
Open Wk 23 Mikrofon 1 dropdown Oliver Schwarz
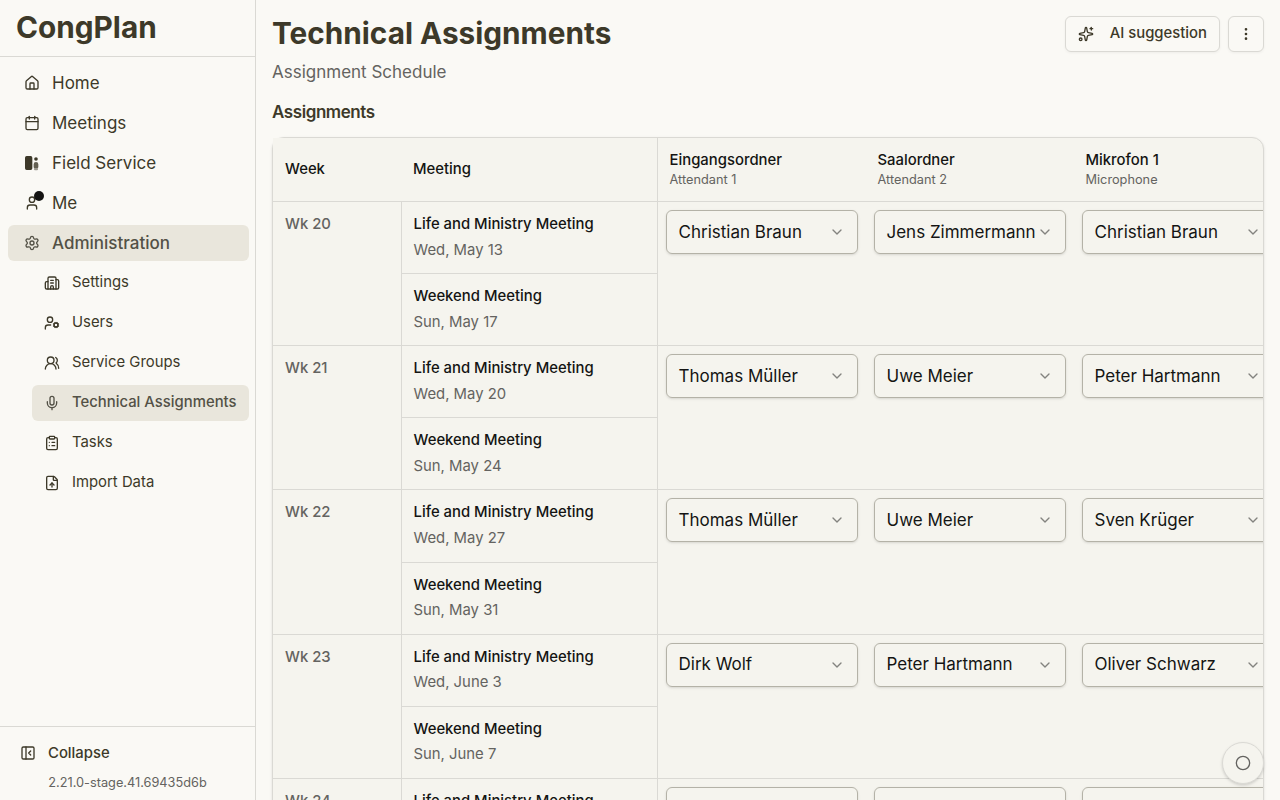tap(1173, 664)
